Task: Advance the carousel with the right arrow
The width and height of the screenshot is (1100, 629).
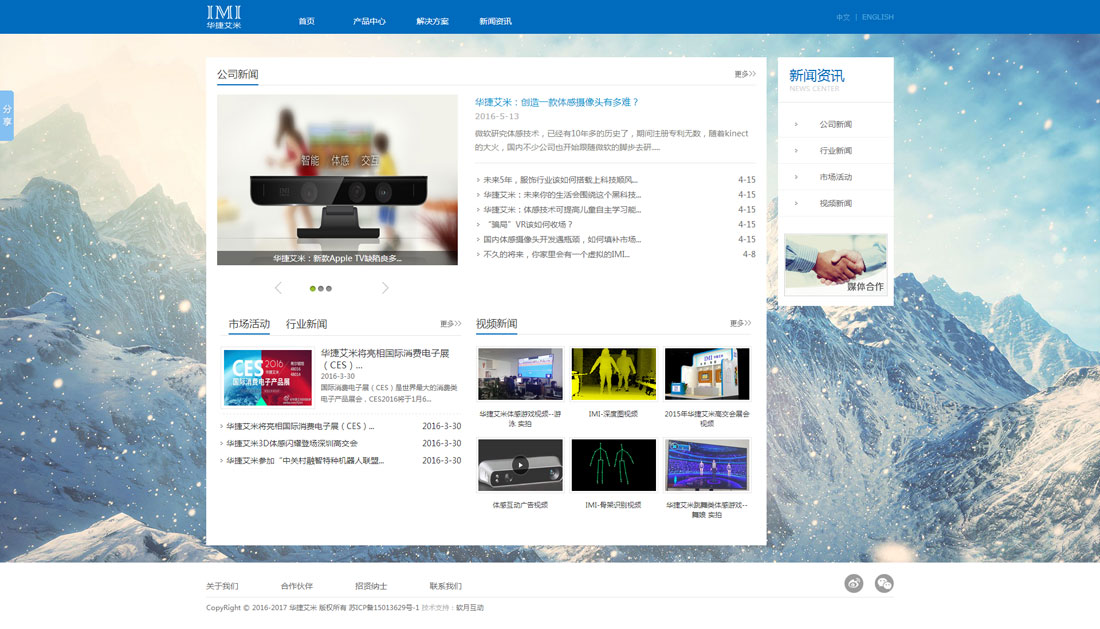Action: (385, 288)
